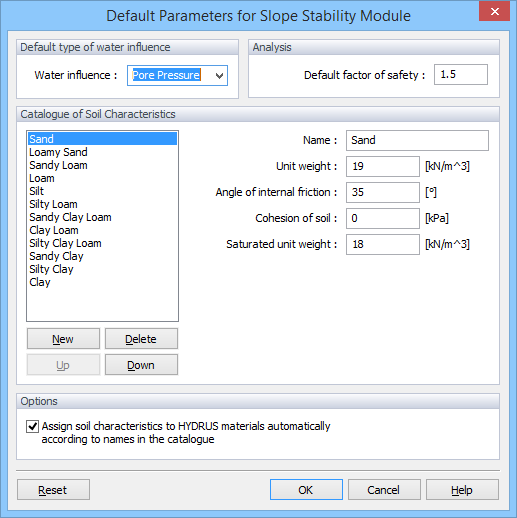This screenshot has width=517, height=518.
Task: Toggle the assign soil characteristics automatically checkbox
Action: pyautogui.click(x=32, y=426)
